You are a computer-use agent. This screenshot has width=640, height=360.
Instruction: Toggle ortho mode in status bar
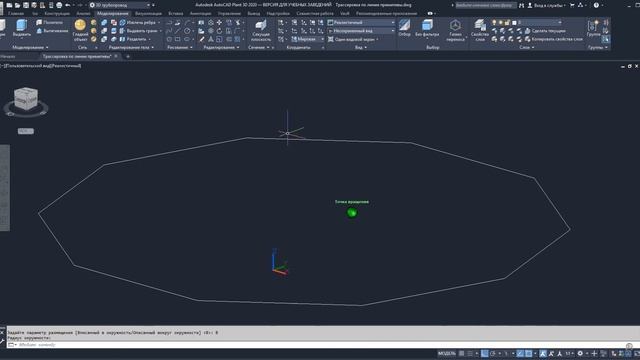(x=484, y=353)
